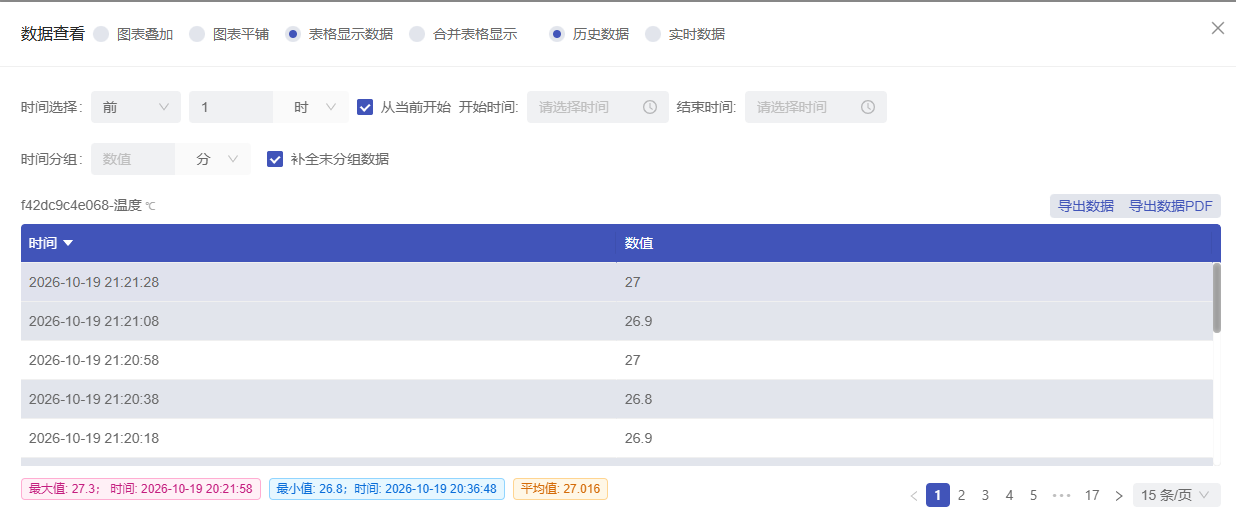Click value 26.9 in 21:21:08 row
Image resolution: width=1236 pixels, height=511 pixels.
click(x=637, y=321)
